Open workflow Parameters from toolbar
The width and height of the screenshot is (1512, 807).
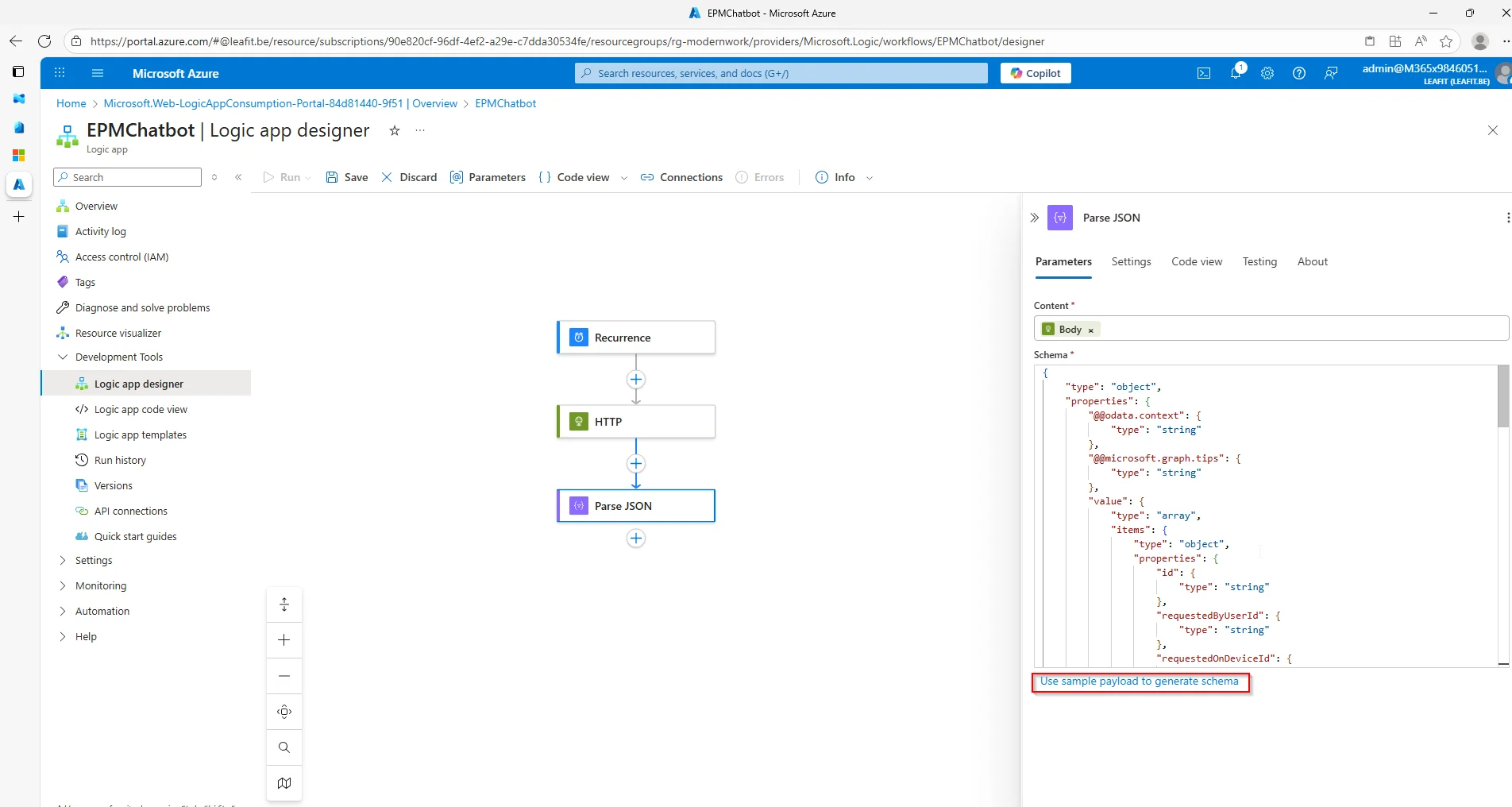tap(488, 177)
